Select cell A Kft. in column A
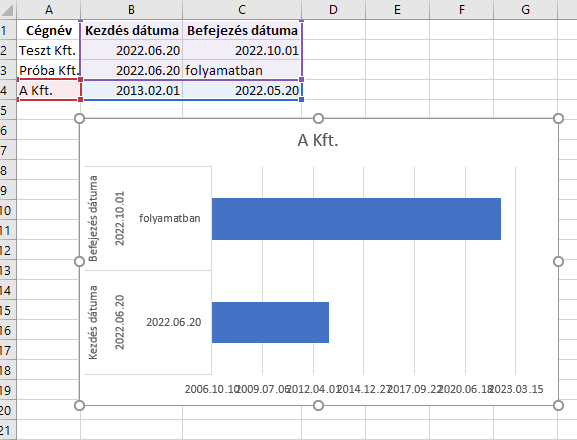Image resolution: width=577 pixels, height=440 pixels. point(49,90)
